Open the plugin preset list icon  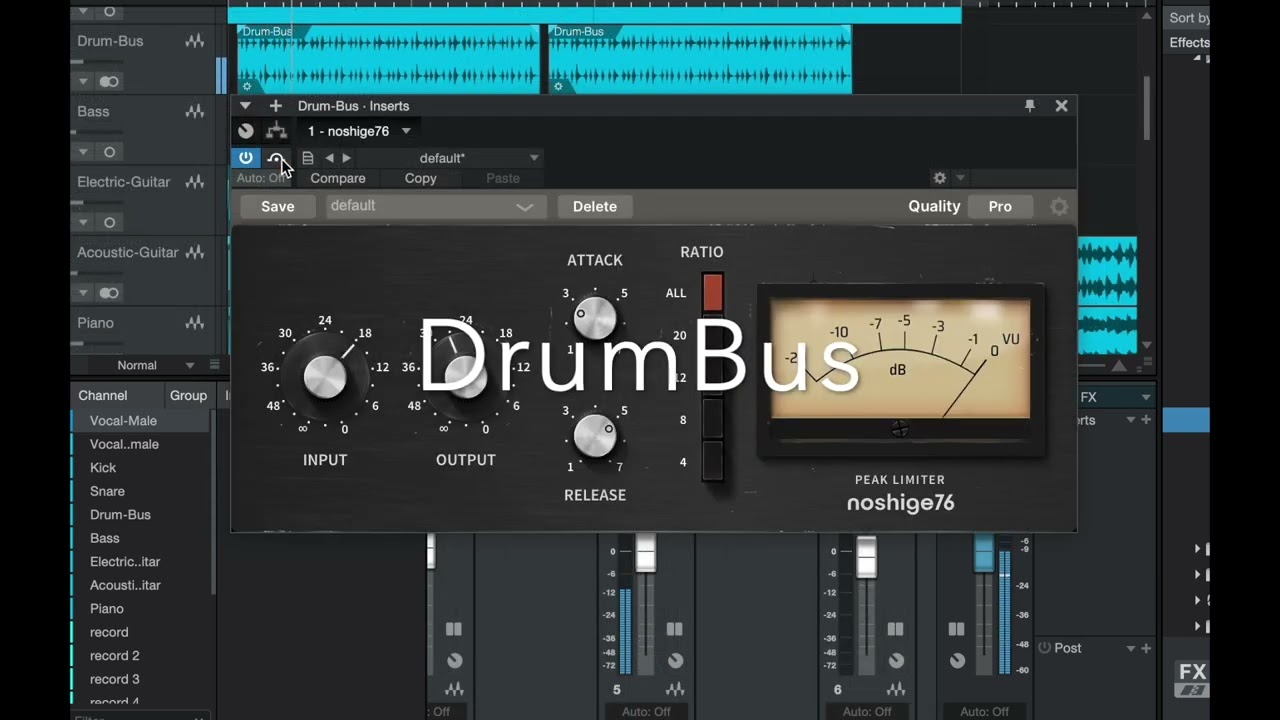[308, 158]
